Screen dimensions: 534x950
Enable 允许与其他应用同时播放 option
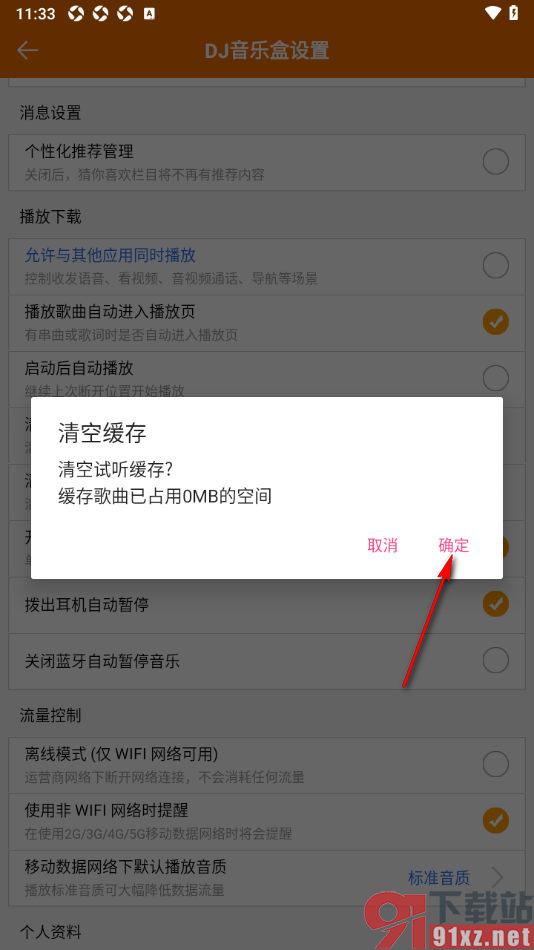pos(495,265)
